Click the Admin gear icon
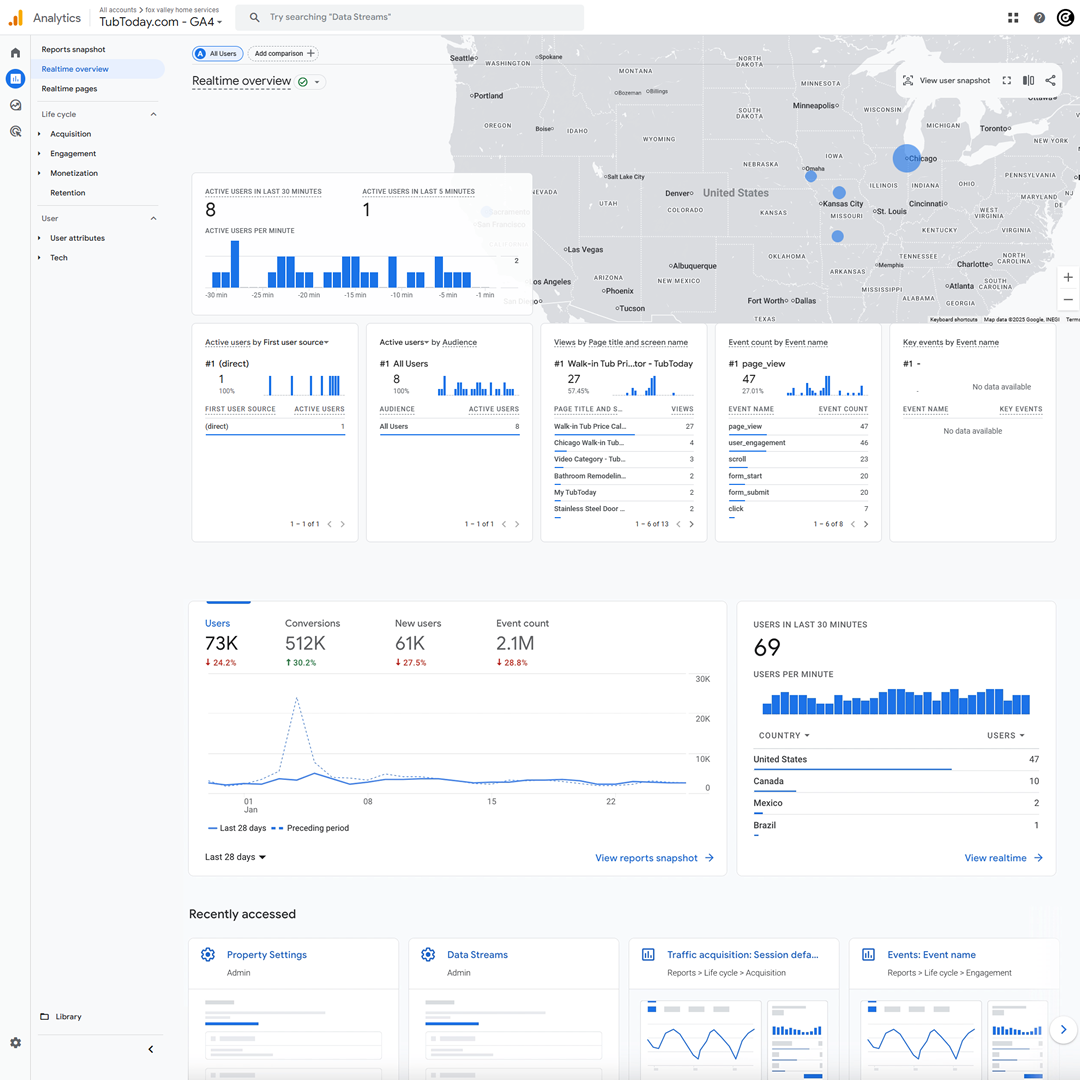 15,1043
